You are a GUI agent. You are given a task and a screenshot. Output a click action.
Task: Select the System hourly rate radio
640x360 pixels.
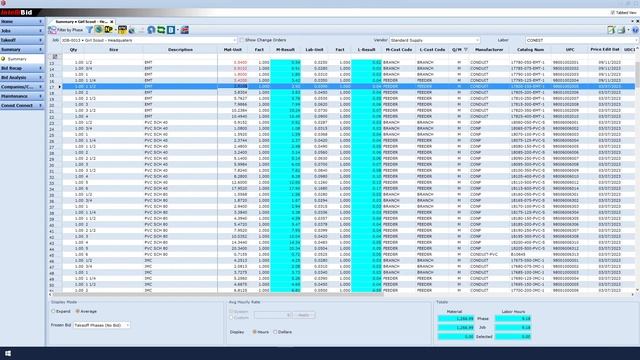pos(231,311)
